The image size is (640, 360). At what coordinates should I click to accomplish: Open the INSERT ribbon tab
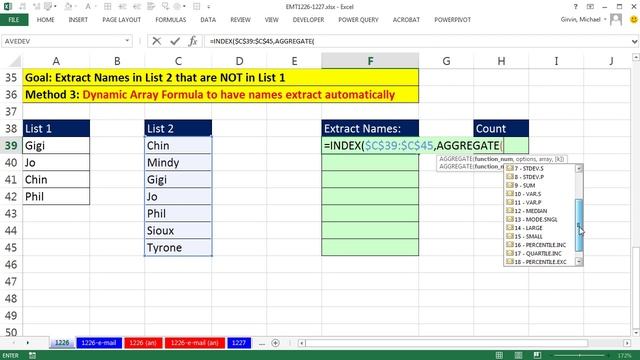click(x=78, y=20)
